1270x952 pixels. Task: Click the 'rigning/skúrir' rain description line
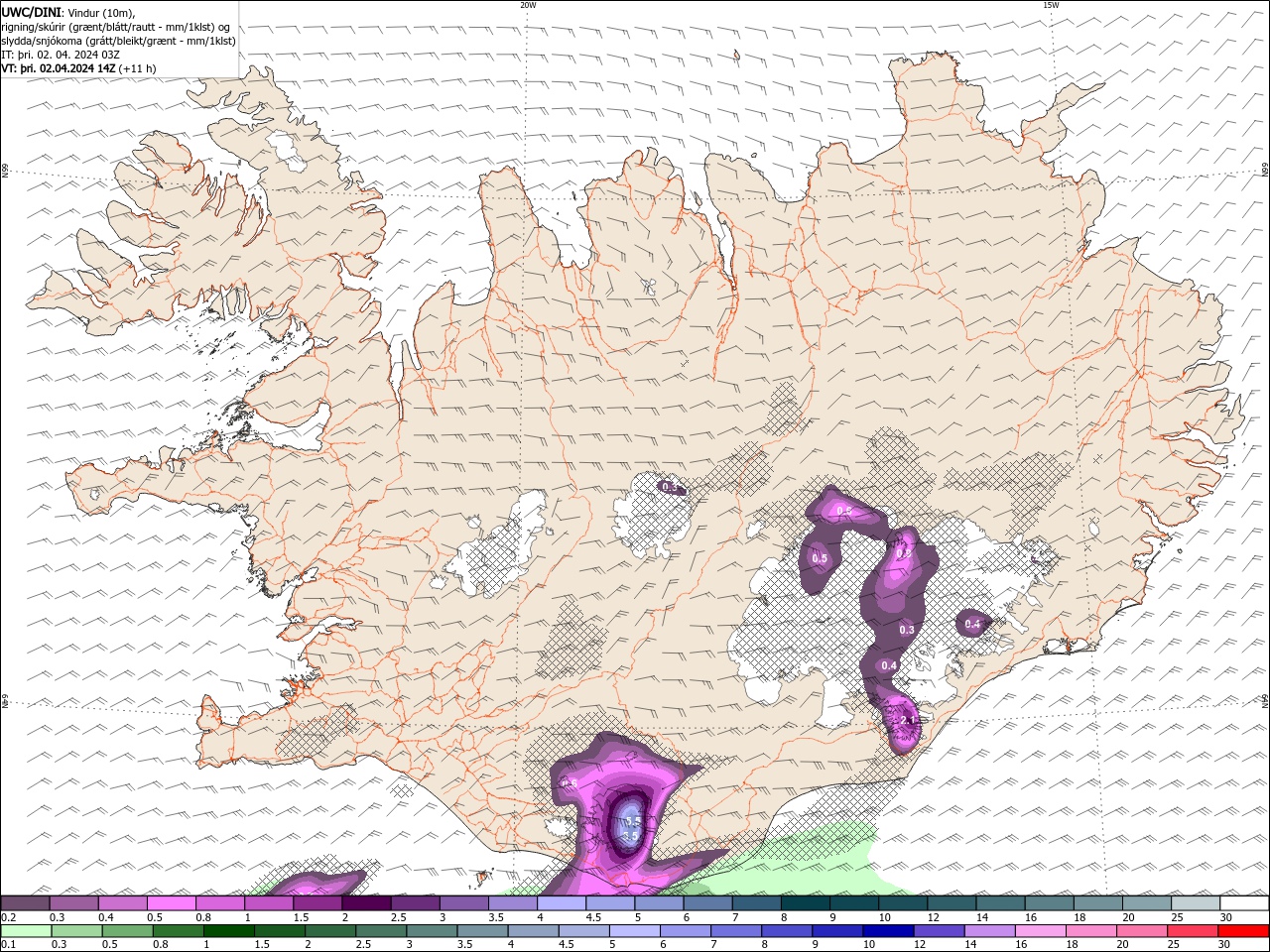(116, 27)
